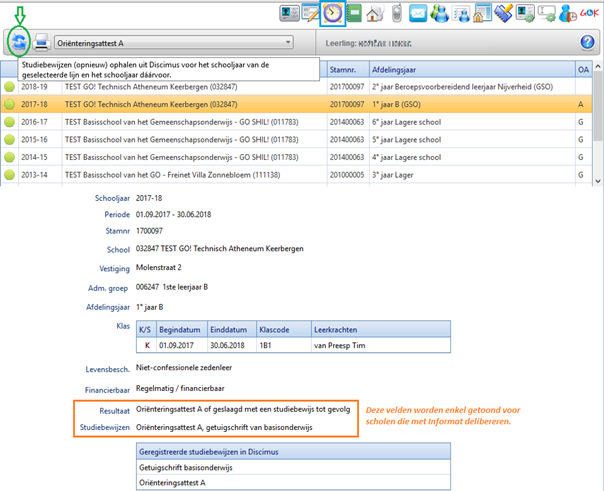Open the checklist with person icon
Image resolution: width=604 pixels, height=491 pixels.
coord(461,13)
